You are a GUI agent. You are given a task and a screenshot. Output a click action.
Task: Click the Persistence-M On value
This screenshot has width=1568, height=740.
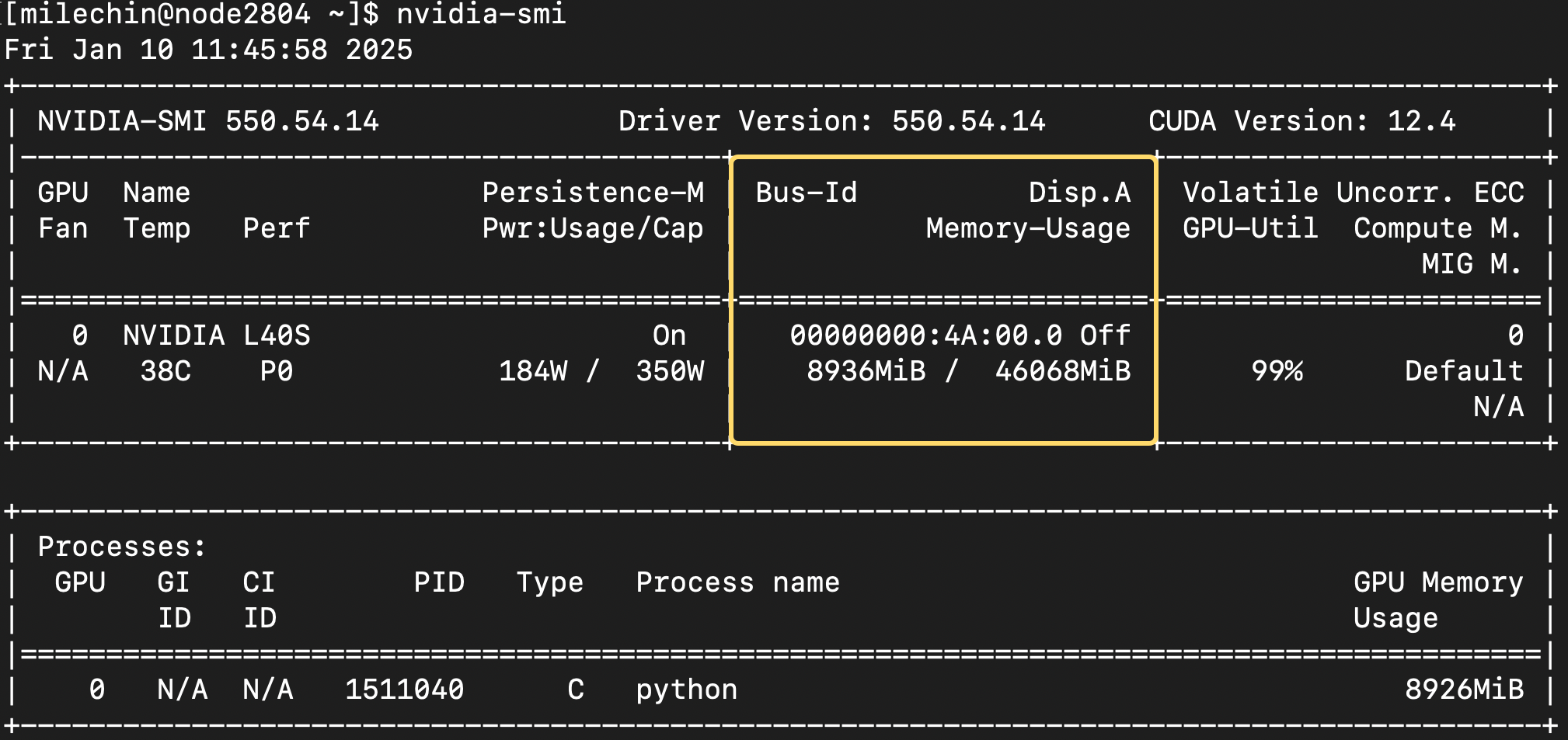pos(669,335)
